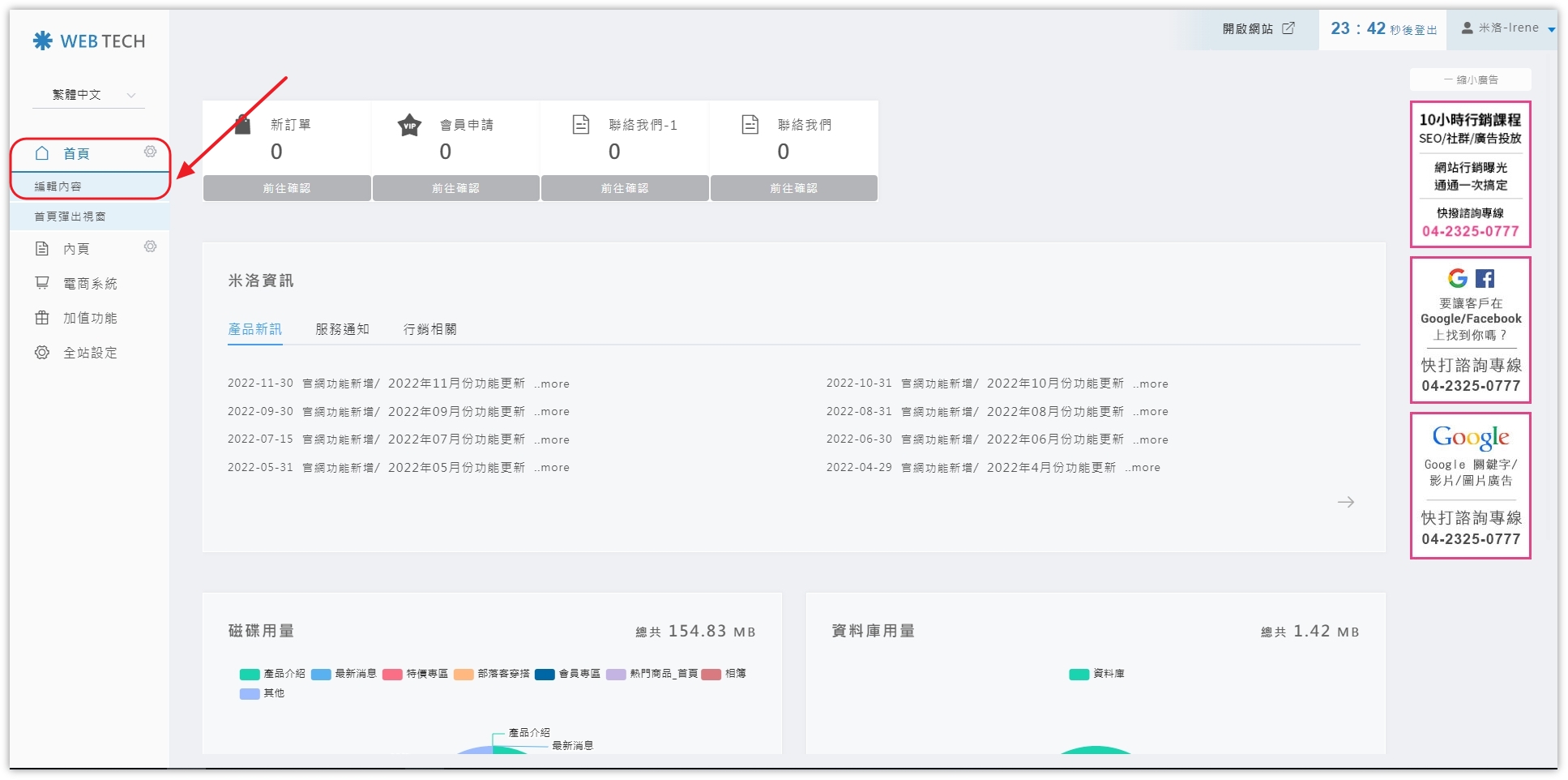Screen dimensions: 1568x780
Task: Click the gear icon beside 首頁
Action: [150, 152]
